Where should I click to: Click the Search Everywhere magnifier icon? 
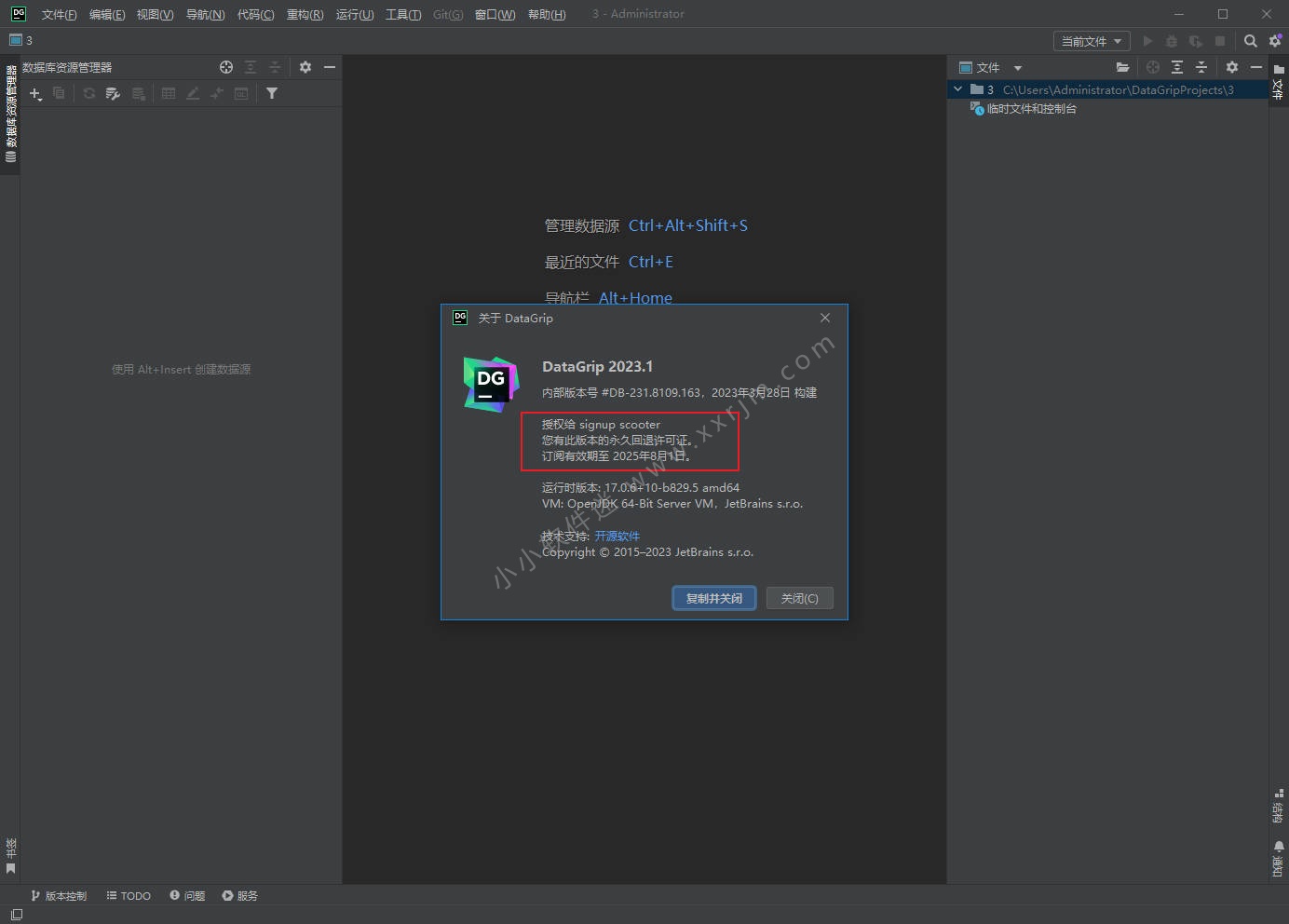(x=1251, y=41)
